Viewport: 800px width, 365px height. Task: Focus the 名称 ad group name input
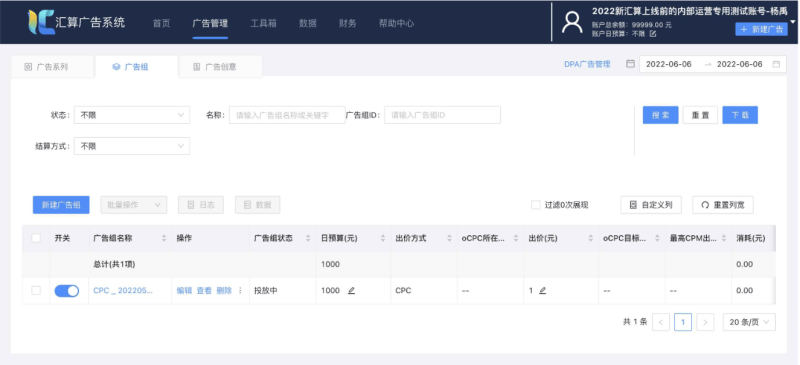pyautogui.click(x=287, y=115)
